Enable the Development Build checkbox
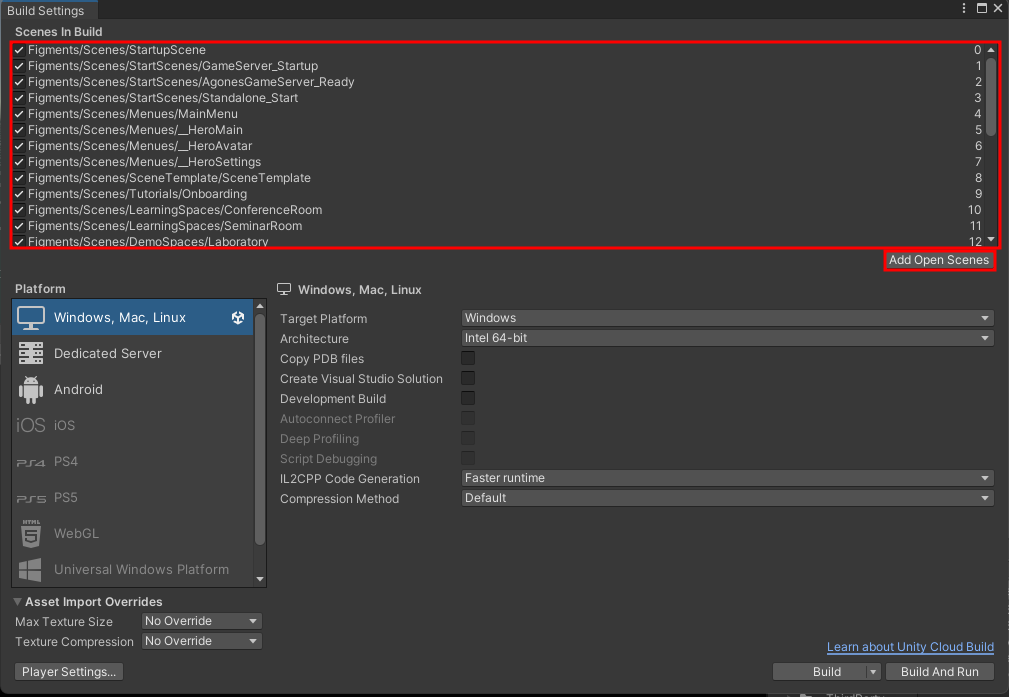 tap(468, 398)
